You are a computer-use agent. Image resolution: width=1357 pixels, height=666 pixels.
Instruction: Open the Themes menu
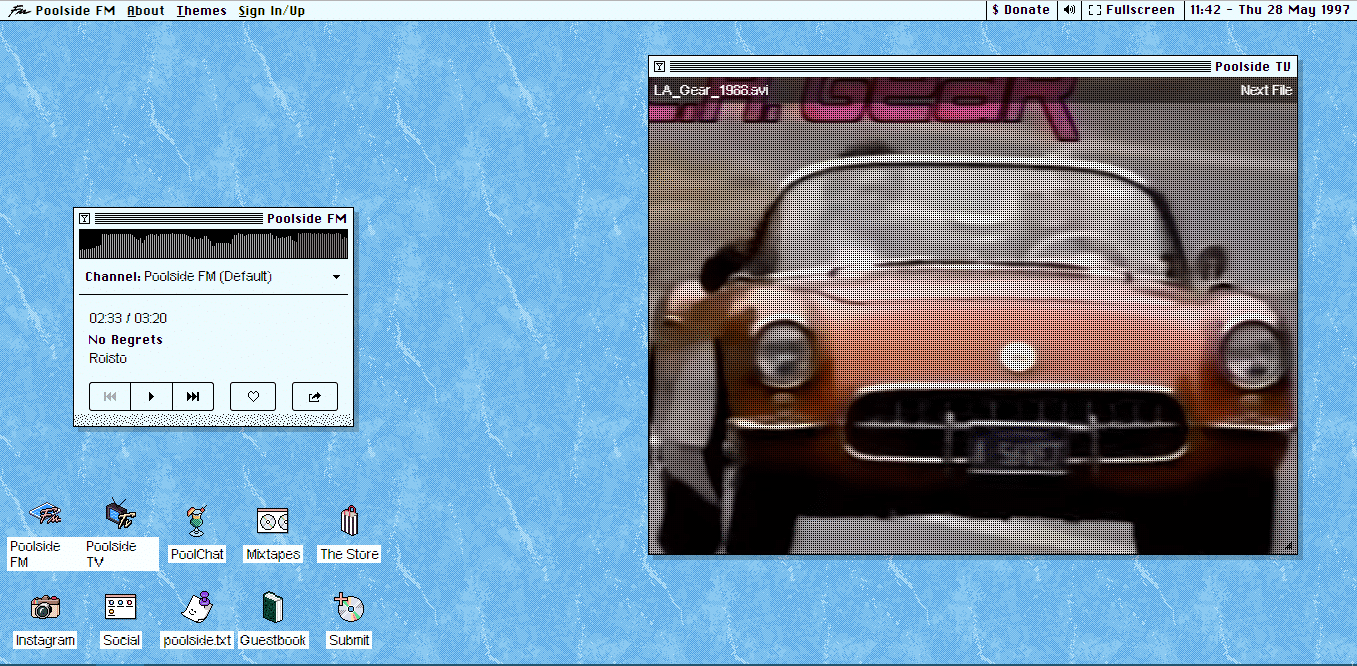[202, 10]
